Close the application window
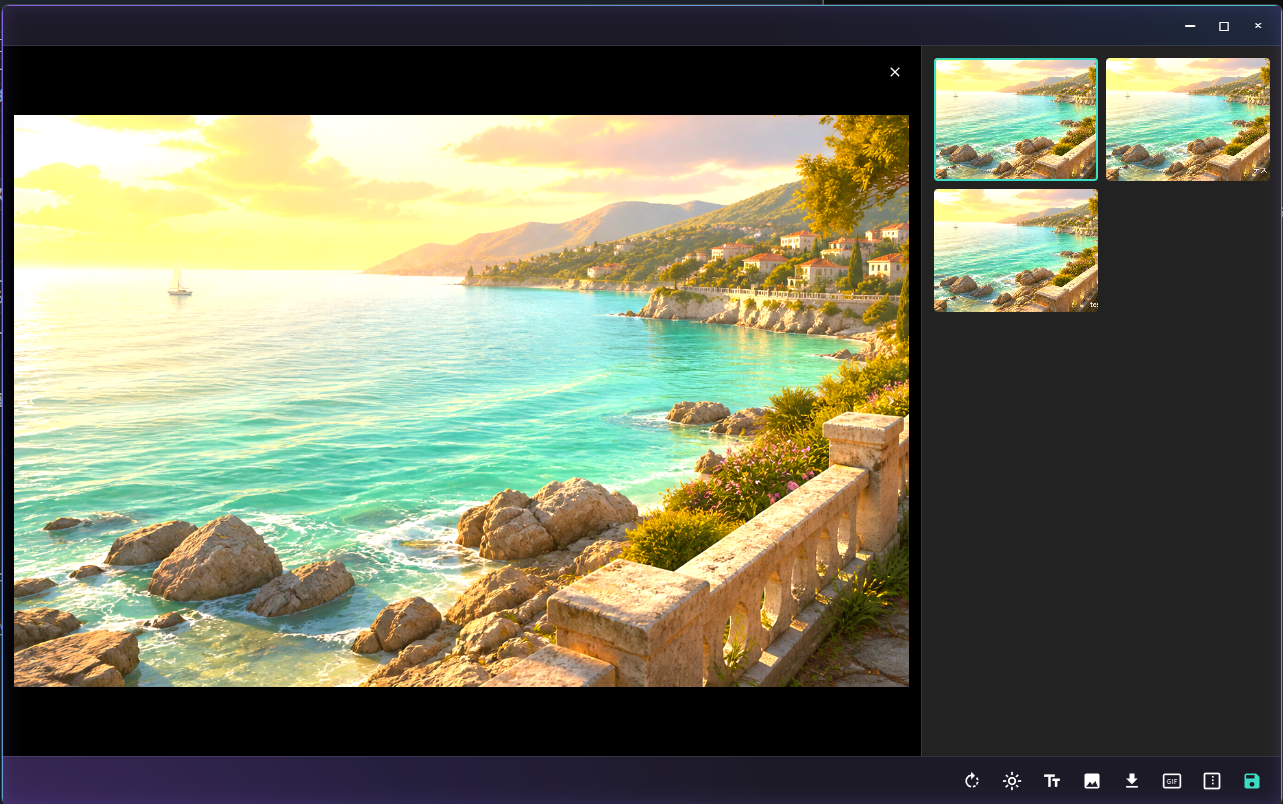The height and width of the screenshot is (804, 1283). click(1258, 26)
